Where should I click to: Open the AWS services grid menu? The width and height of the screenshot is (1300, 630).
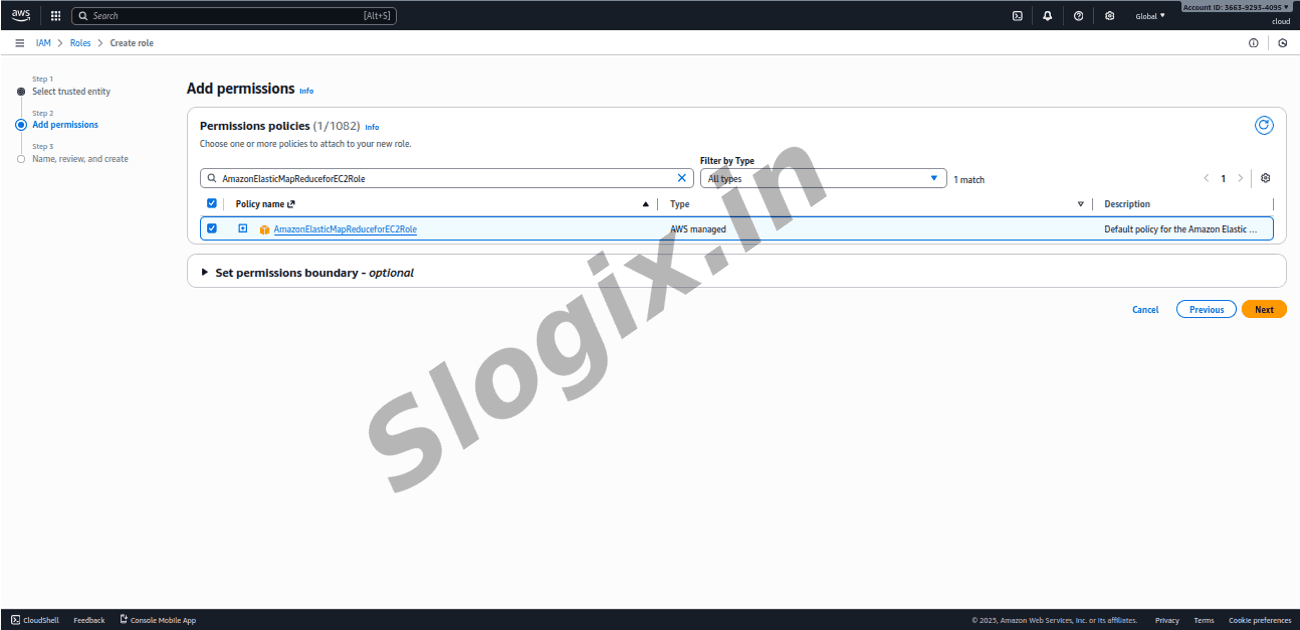tap(55, 16)
